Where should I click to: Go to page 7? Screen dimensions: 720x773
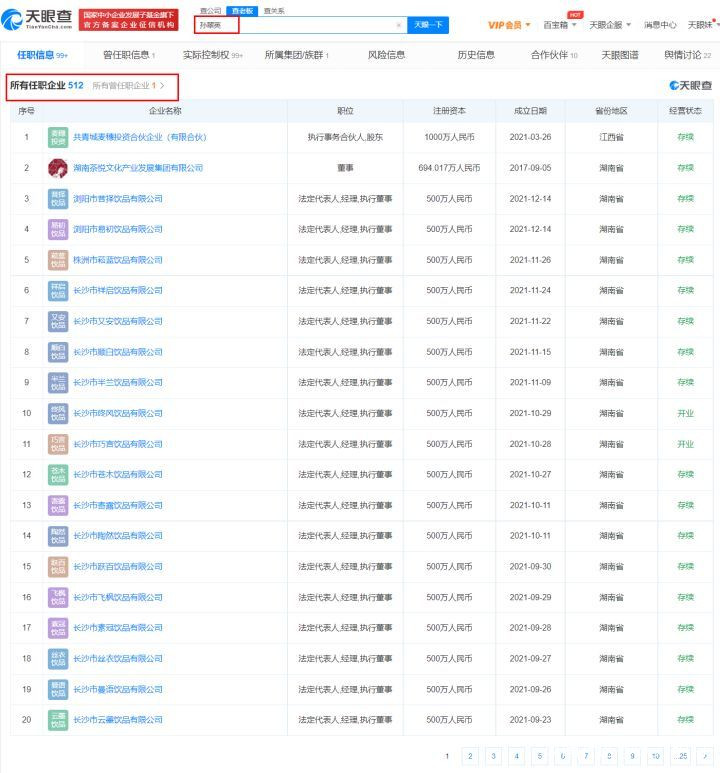point(586,756)
